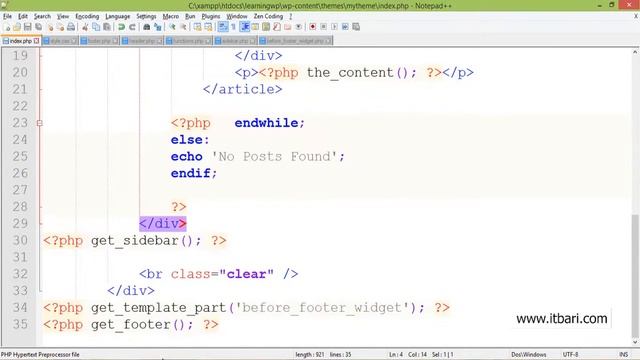This screenshot has height=360, width=640.
Task: Switch to the before_footer_widget.php tab
Action: (296, 41)
